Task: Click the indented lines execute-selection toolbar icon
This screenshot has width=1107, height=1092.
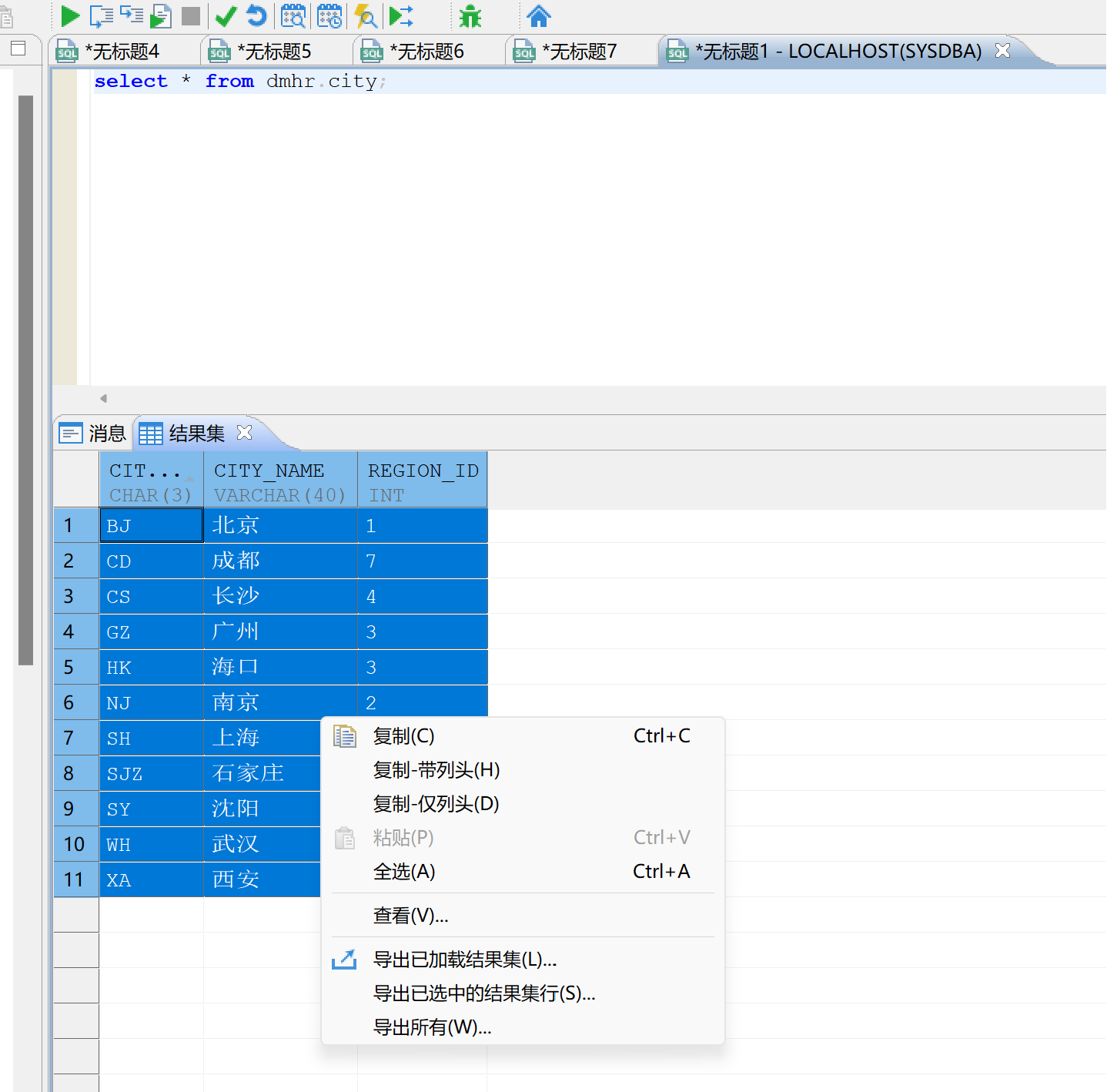Action: [132, 15]
